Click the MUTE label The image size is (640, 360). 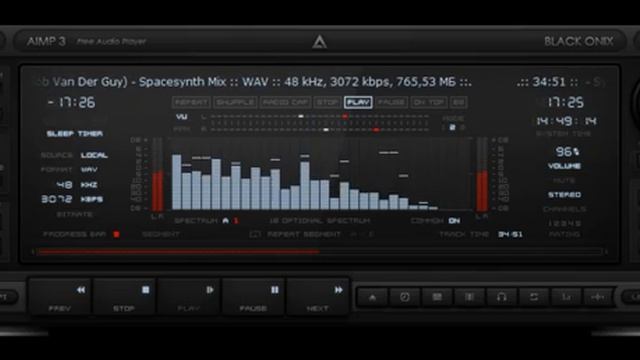point(564,180)
